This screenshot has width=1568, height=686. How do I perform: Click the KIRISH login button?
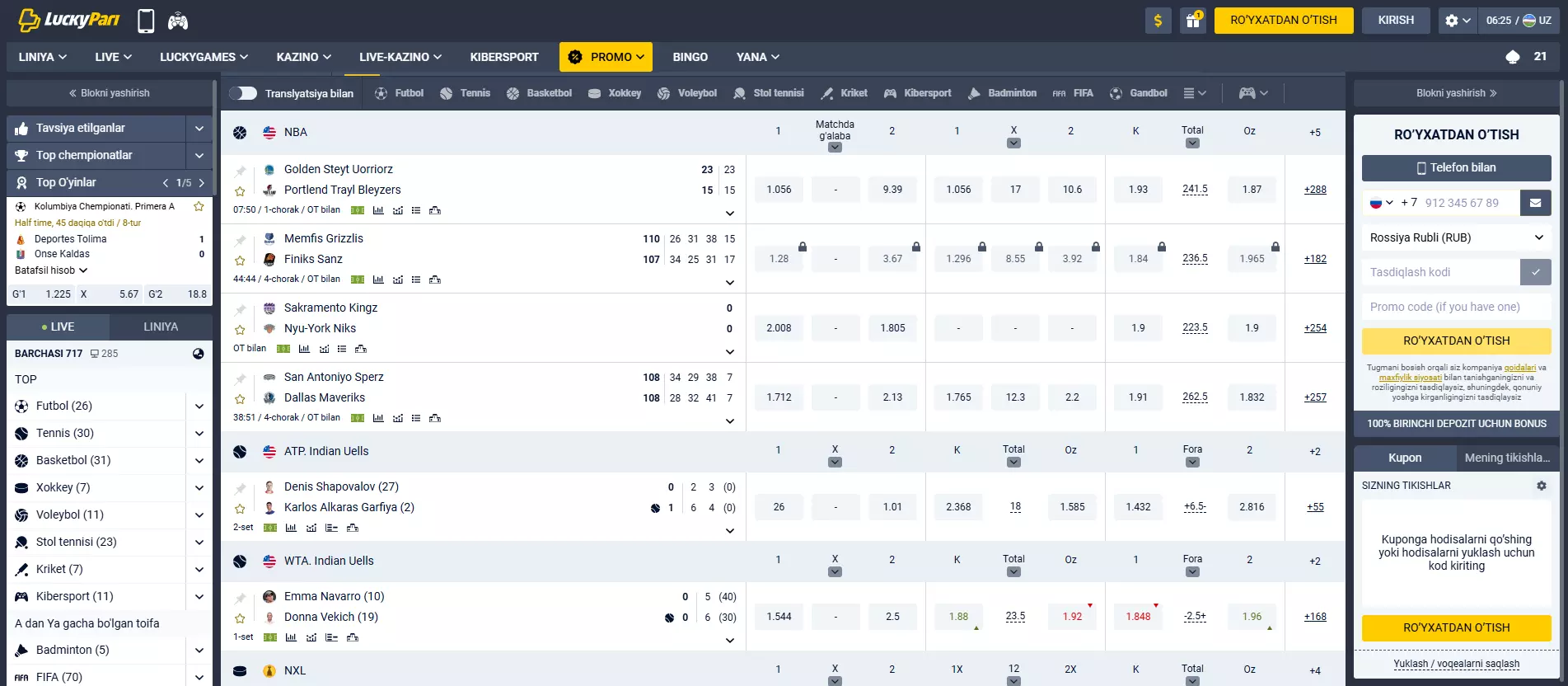coord(1395,21)
